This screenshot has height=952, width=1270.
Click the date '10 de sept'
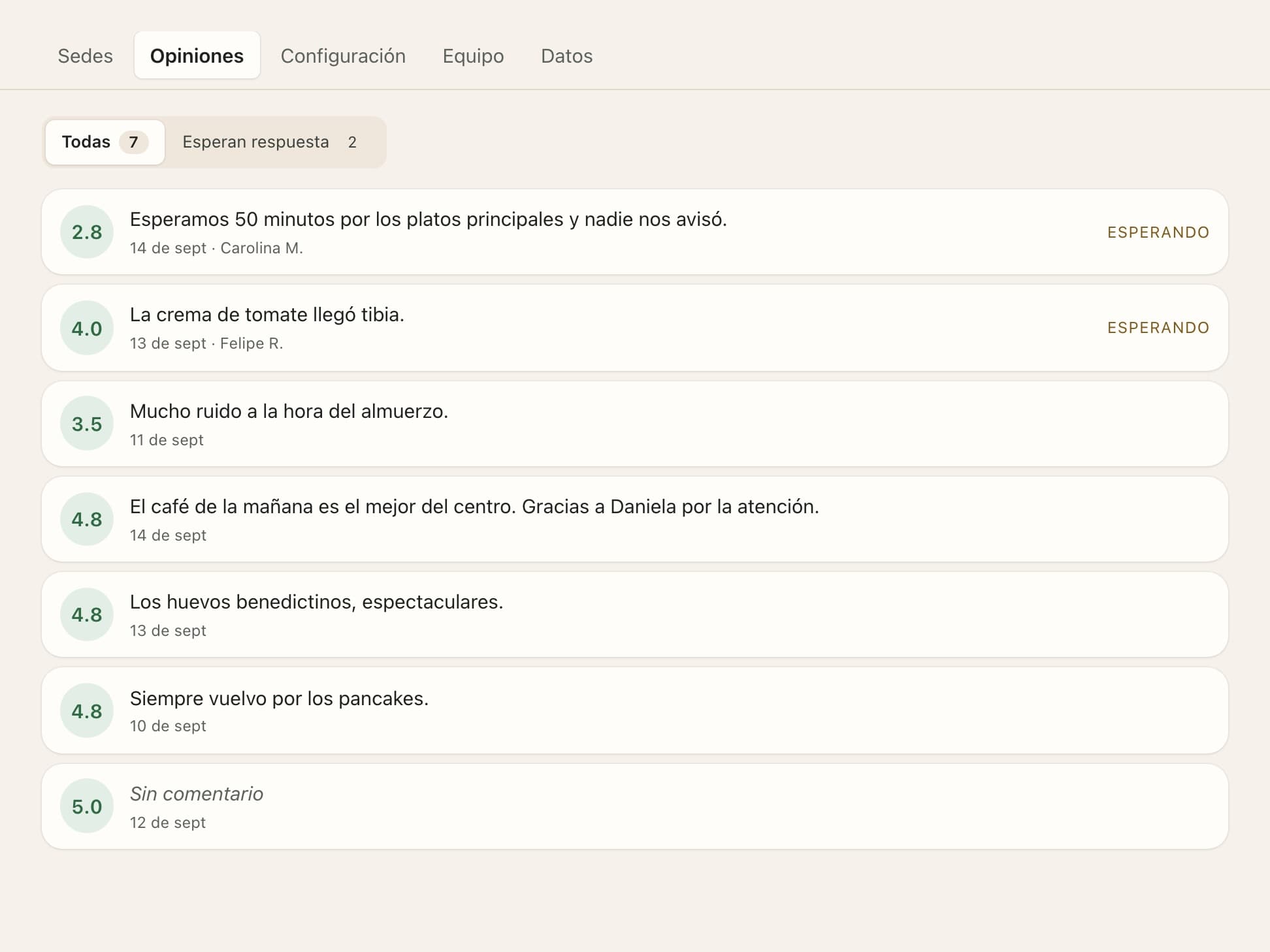pyautogui.click(x=168, y=726)
